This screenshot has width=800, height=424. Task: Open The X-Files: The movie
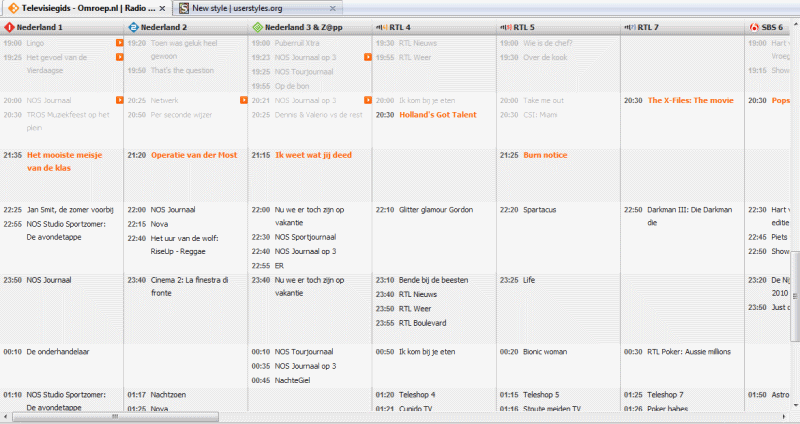pyautogui.click(x=690, y=101)
